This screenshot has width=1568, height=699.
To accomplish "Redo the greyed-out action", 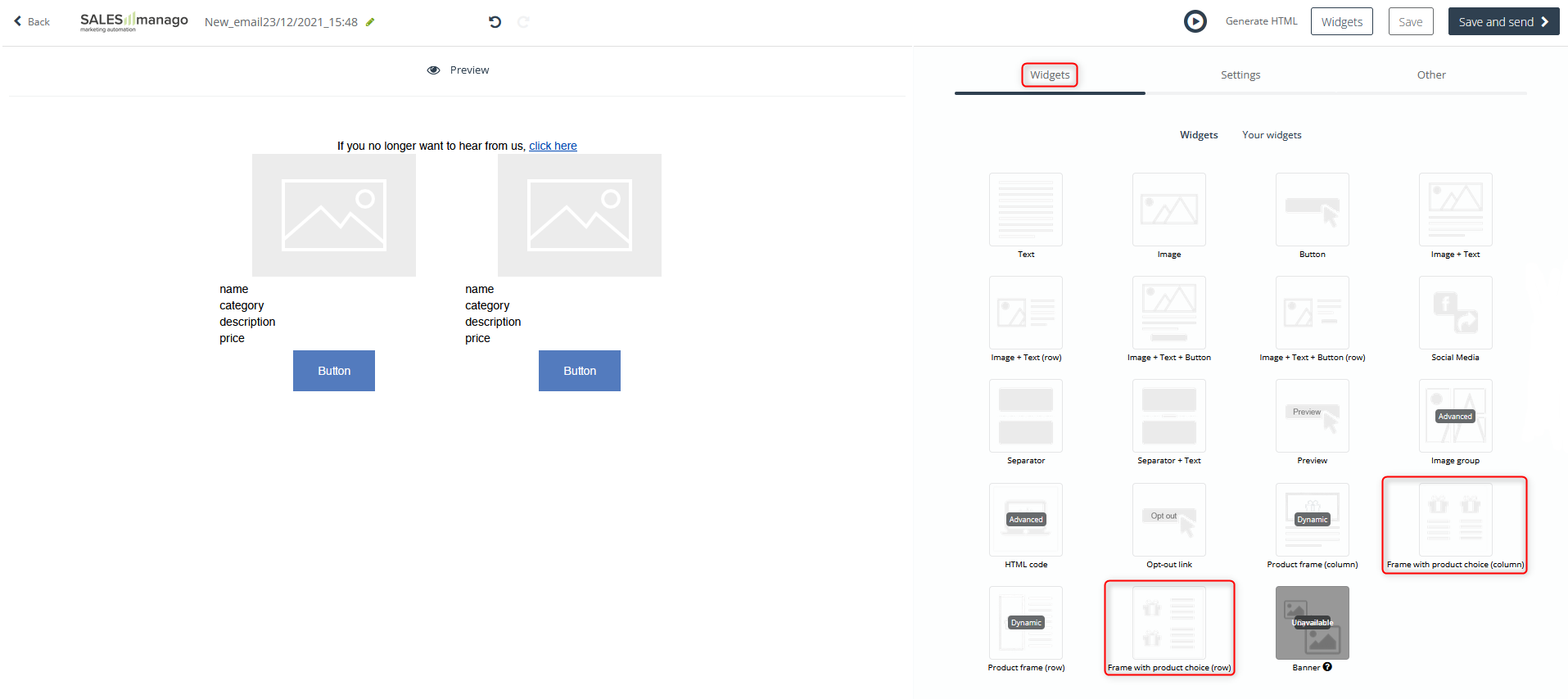I will pos(523,22).
